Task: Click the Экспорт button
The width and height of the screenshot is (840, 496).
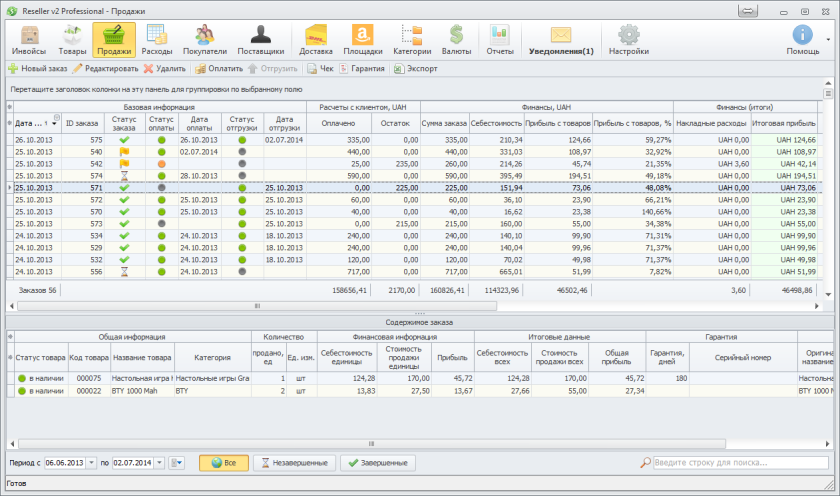Action: click(414, 69)
